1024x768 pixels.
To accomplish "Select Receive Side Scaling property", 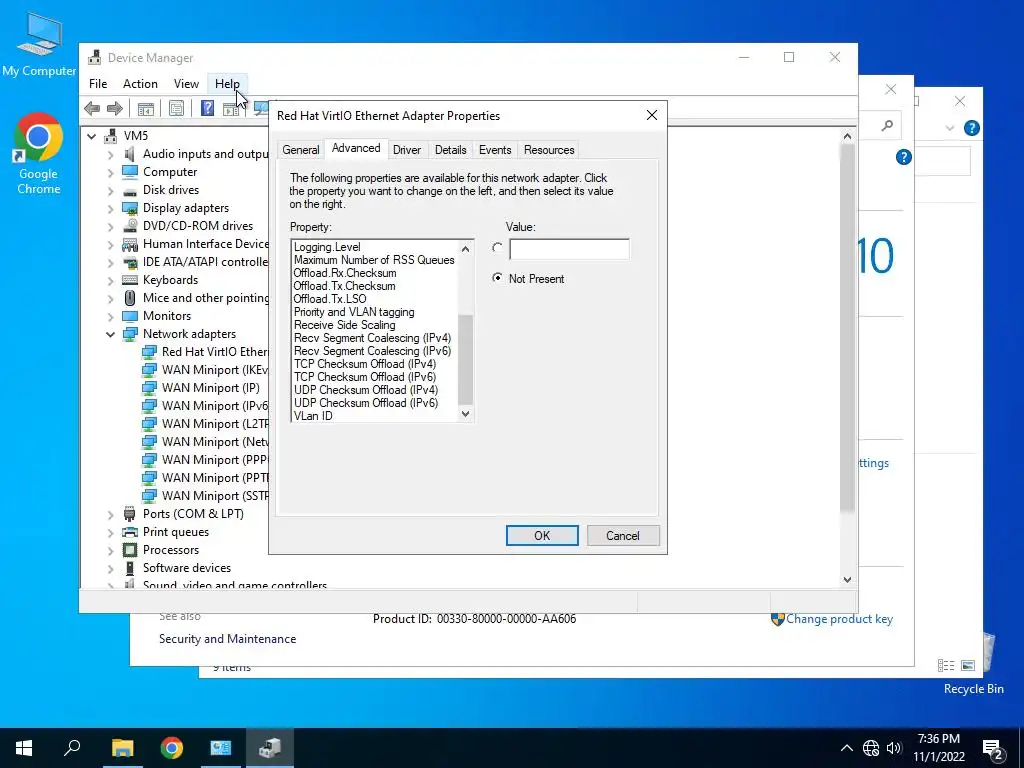I will 345,325.
